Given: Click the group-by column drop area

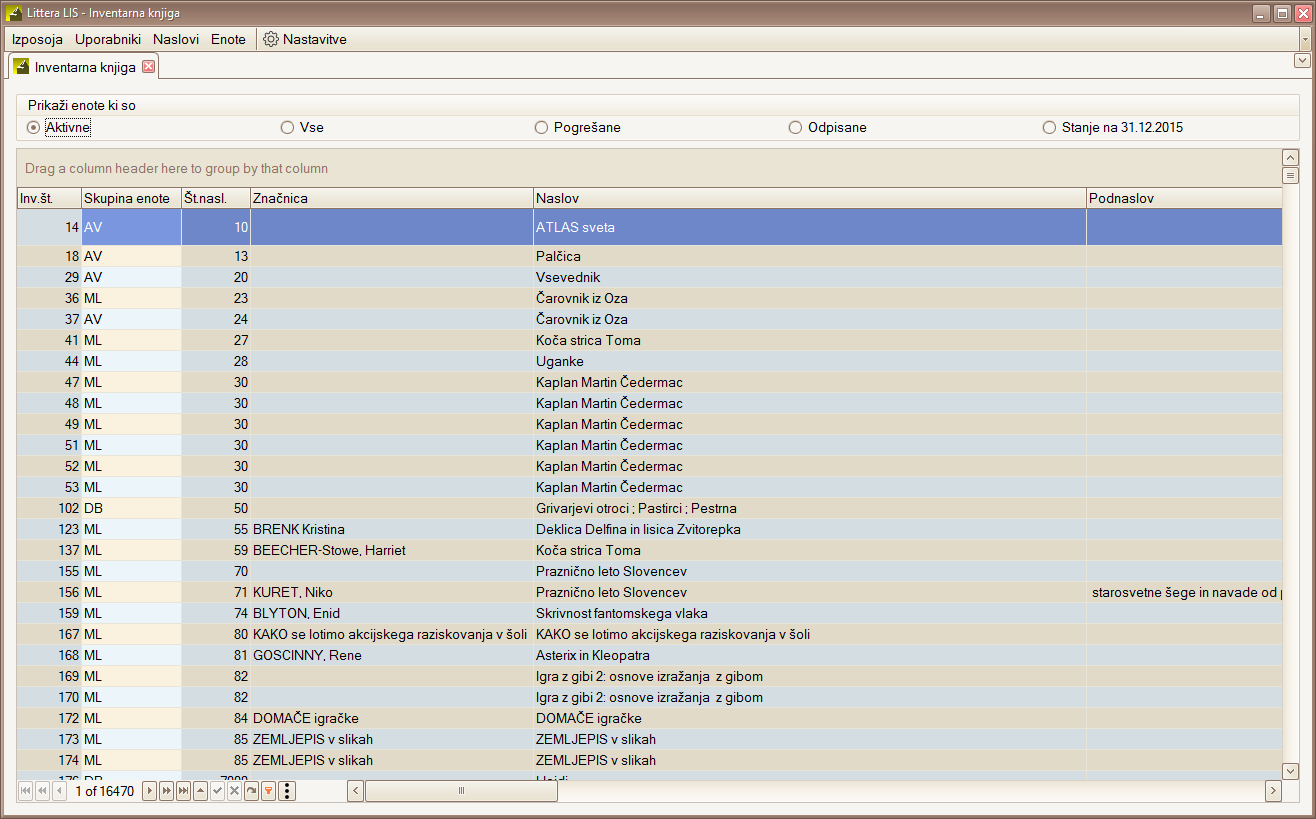Looking at the screenshot, I should coord(649,168).
